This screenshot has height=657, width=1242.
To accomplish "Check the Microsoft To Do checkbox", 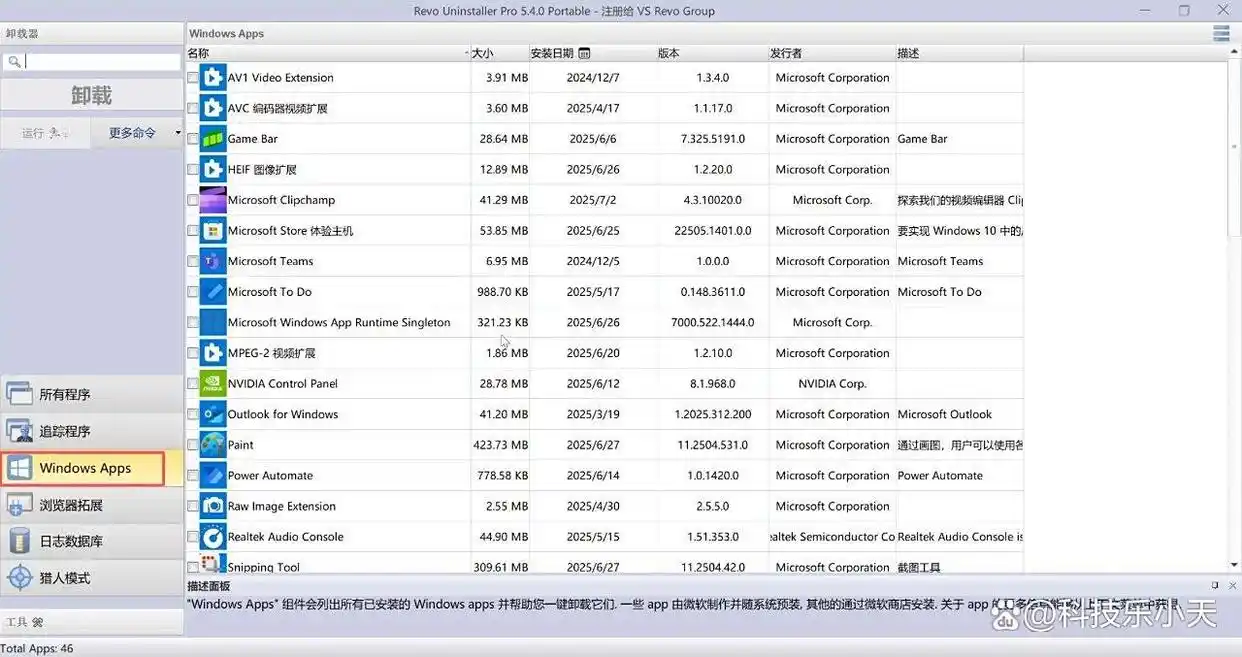I will [193, 292].
